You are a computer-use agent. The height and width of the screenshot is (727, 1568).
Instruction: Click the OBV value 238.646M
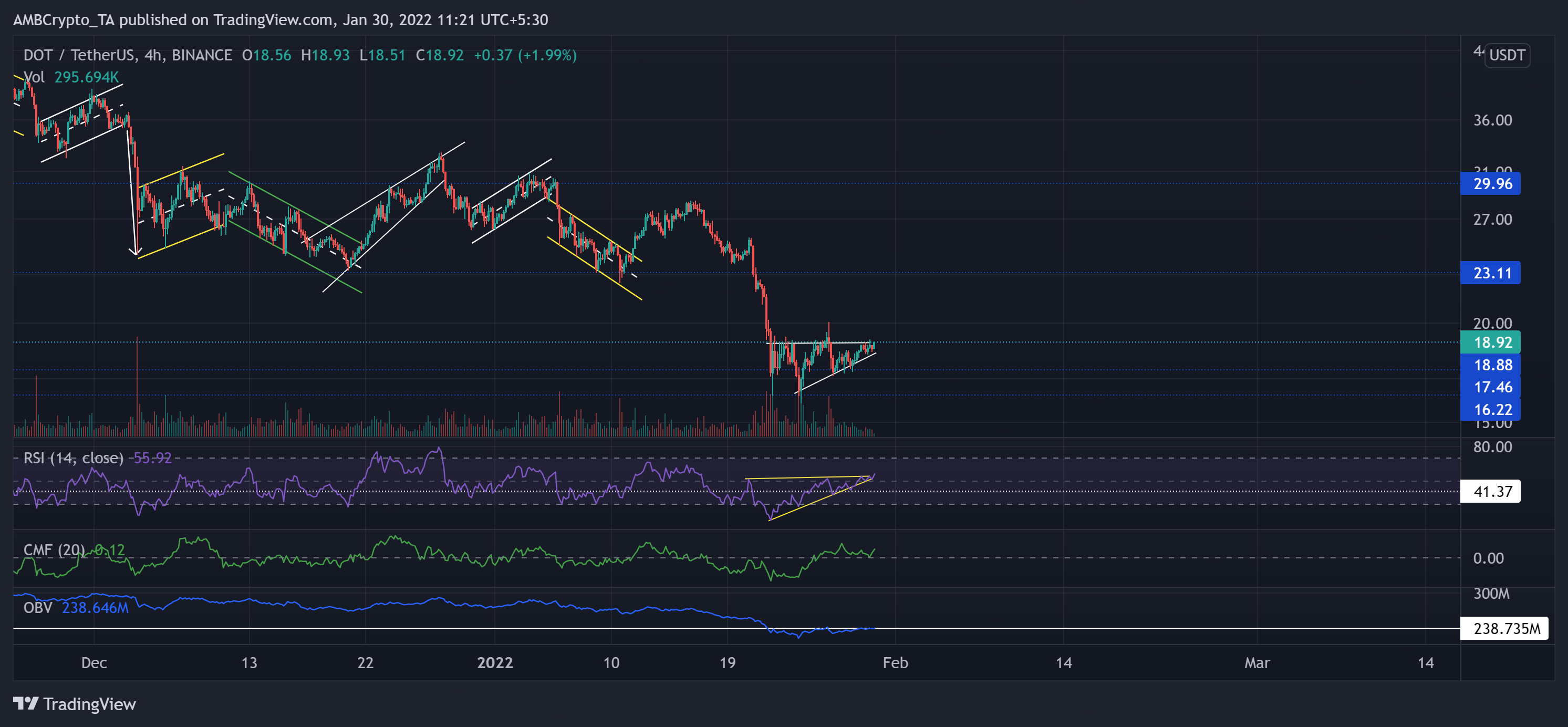point(96,608)
